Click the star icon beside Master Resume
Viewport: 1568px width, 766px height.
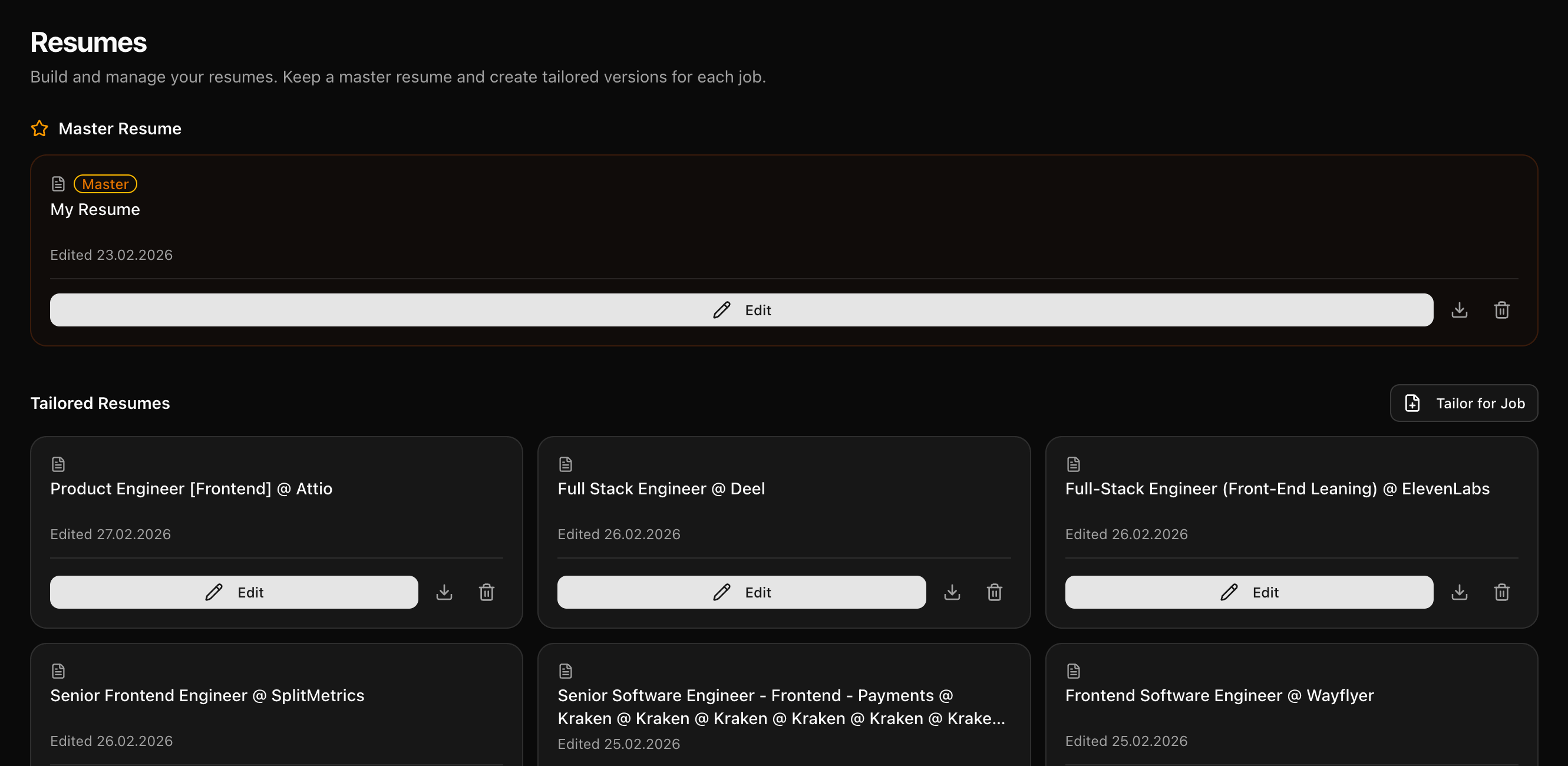pyautogui.click(x=39, y=128)
